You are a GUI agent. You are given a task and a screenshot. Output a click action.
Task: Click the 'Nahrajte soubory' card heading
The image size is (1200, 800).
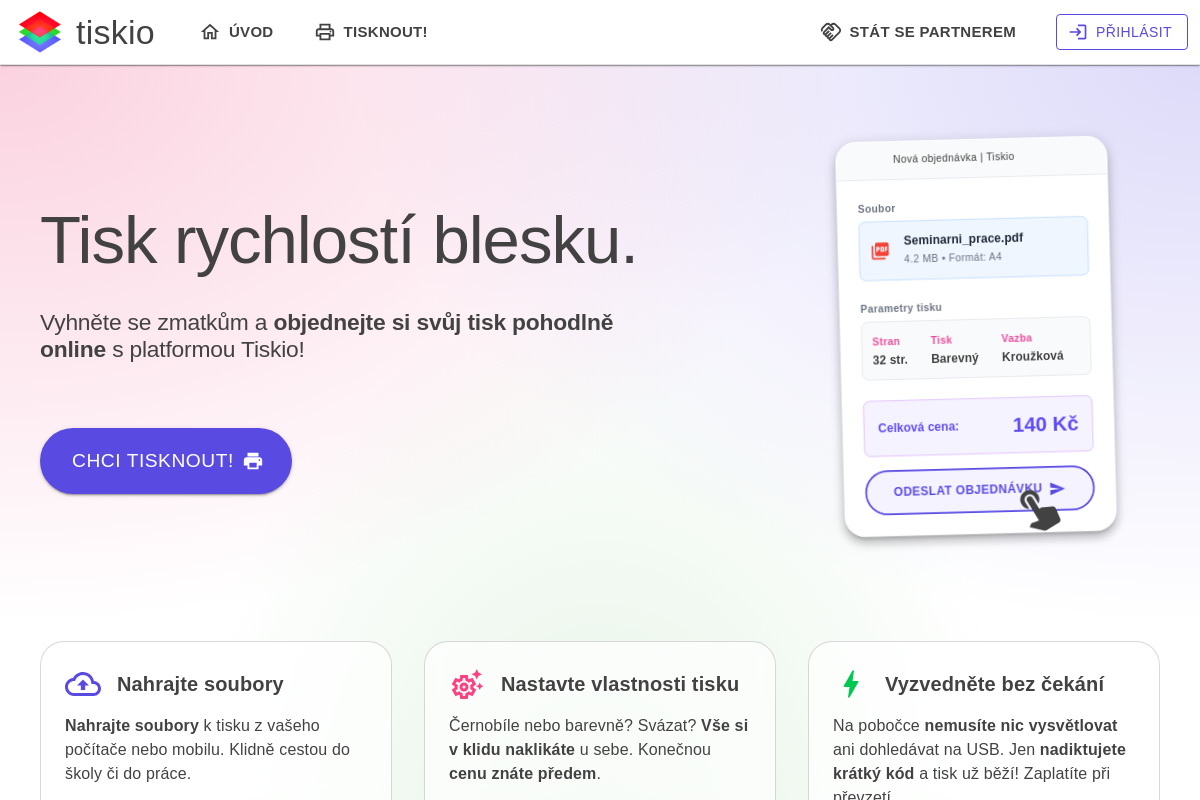200,684
